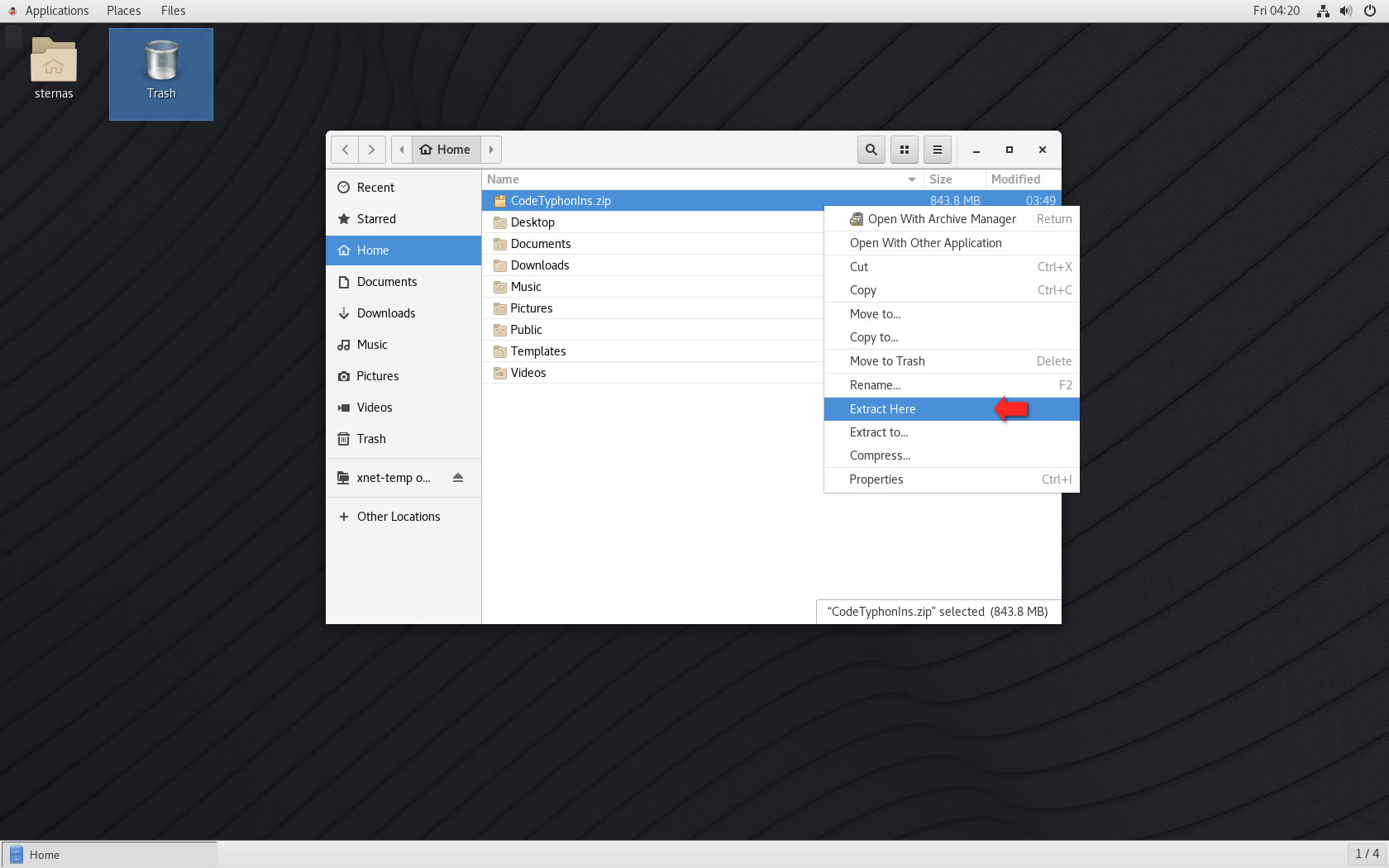Click the path bar left scroll arrow
1389x868 pixels.
[x=402, y=150]
